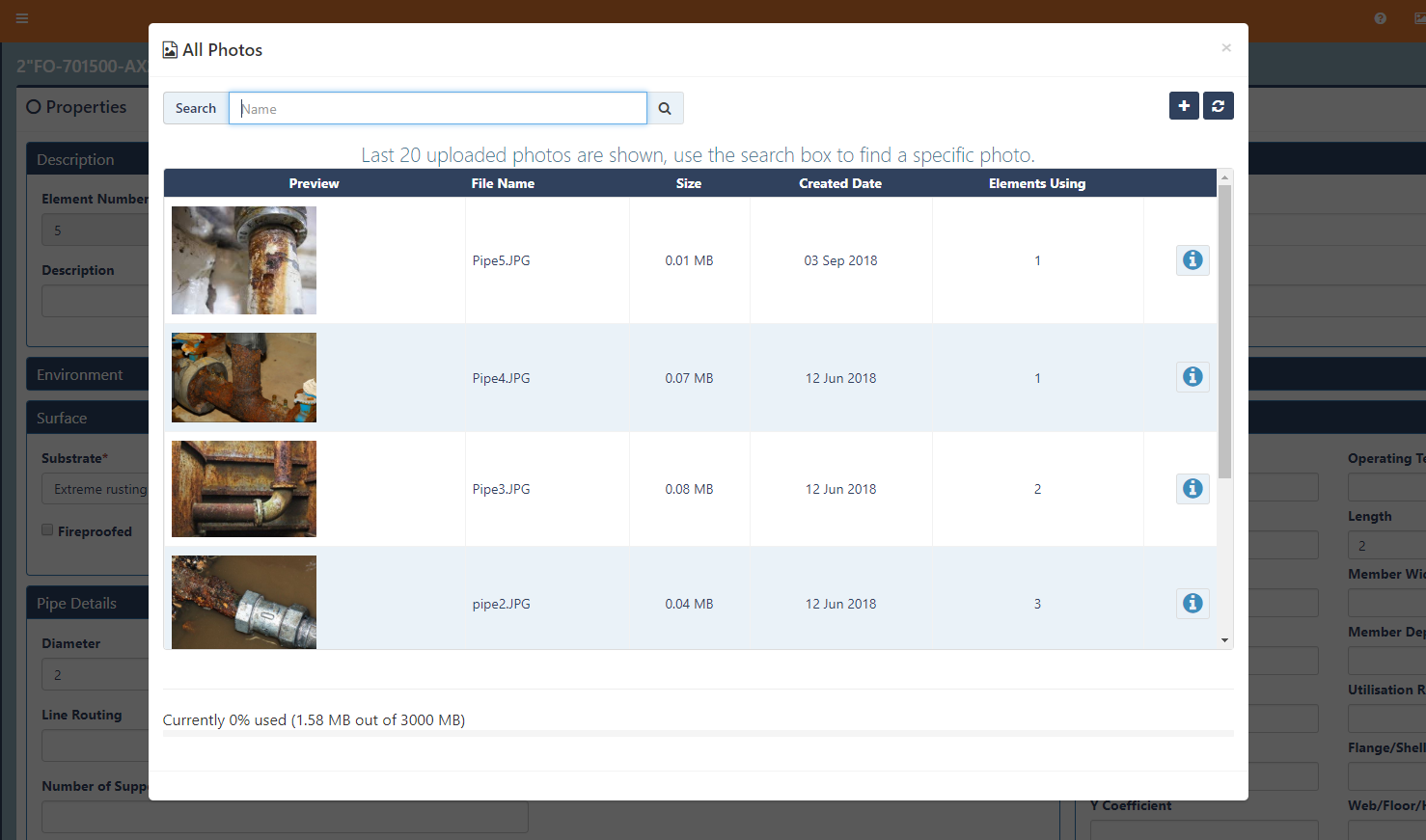Click the Search label button

coord(196,109)
